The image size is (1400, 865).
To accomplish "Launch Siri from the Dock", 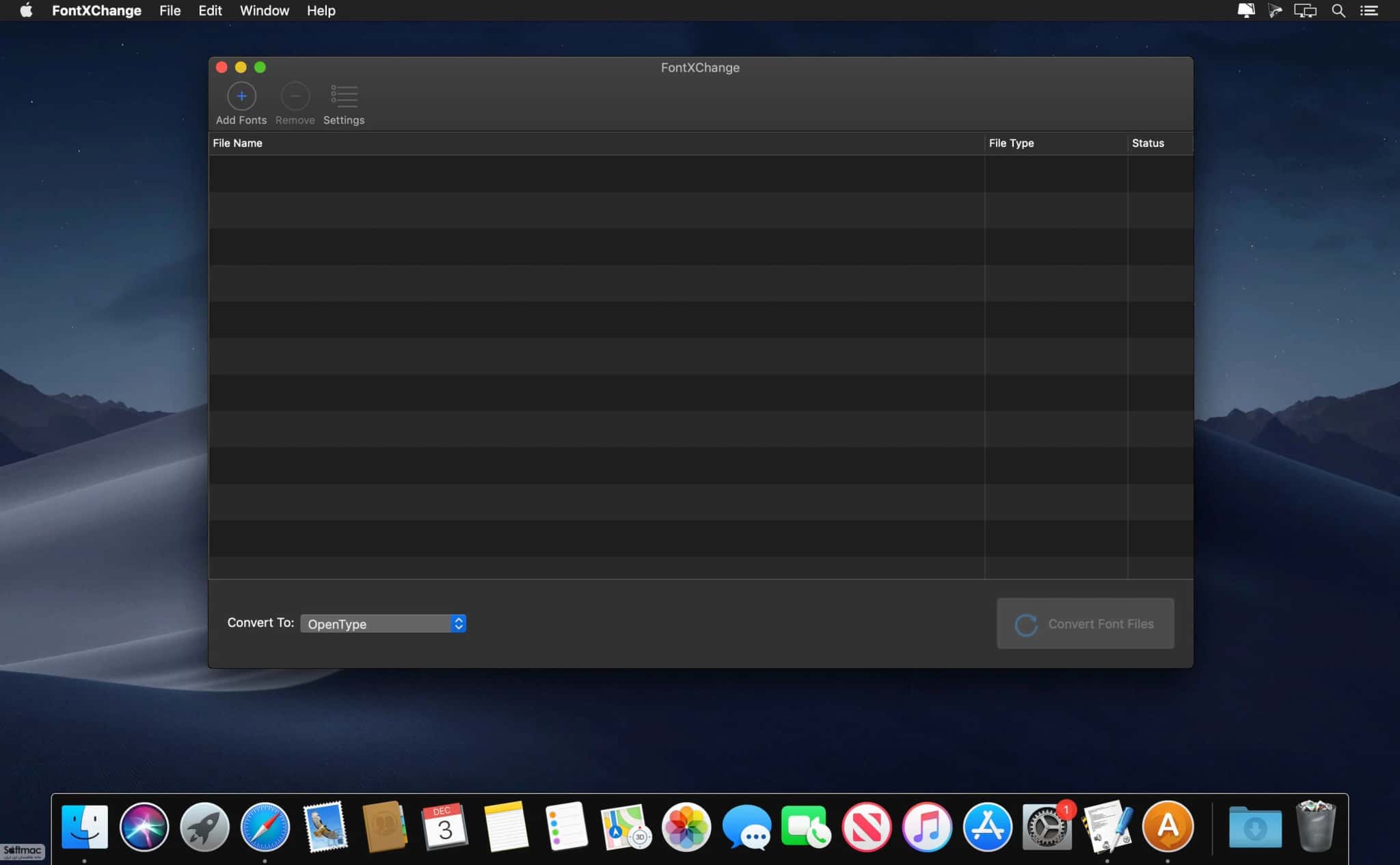I will [x=144, y=827].
